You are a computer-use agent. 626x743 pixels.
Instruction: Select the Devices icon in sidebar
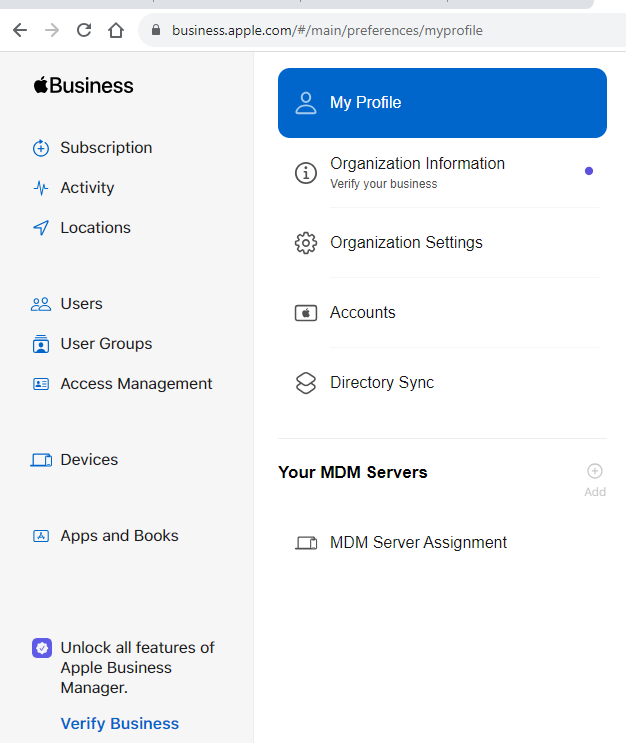click(x=41, y=460)
